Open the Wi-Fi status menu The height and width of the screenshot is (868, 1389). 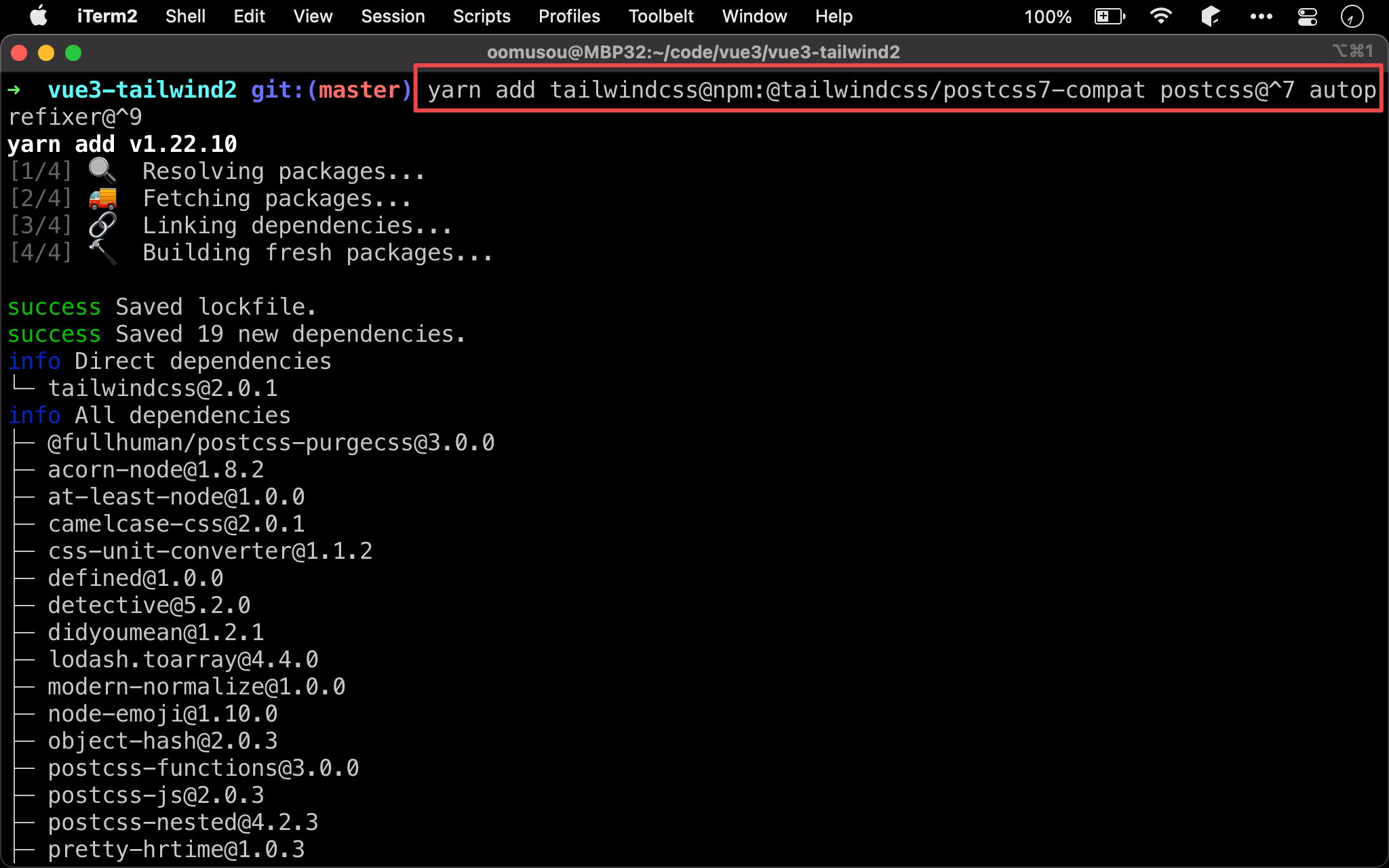(x=1161, y=16)
